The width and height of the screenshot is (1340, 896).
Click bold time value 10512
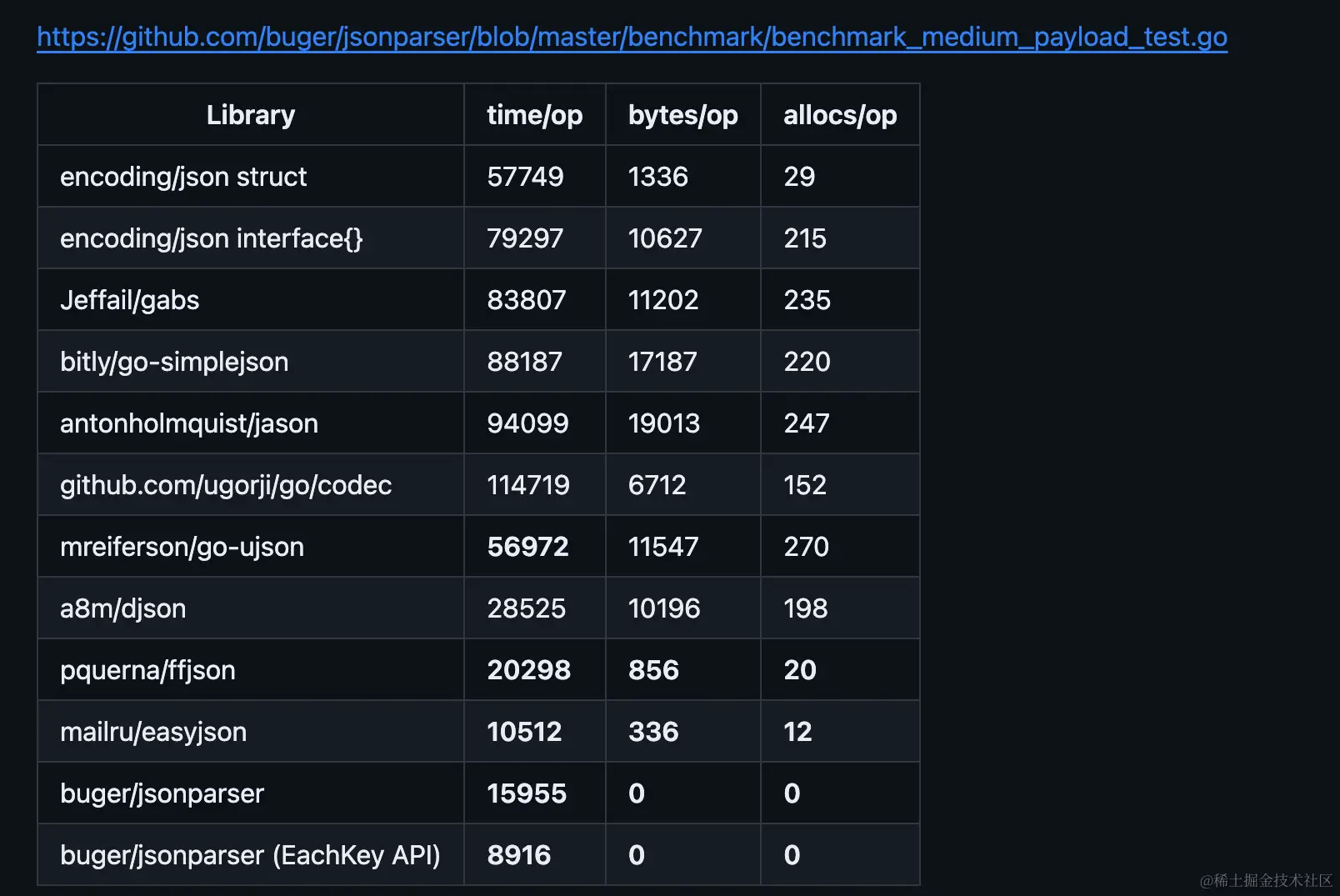(x=524, y=732)
